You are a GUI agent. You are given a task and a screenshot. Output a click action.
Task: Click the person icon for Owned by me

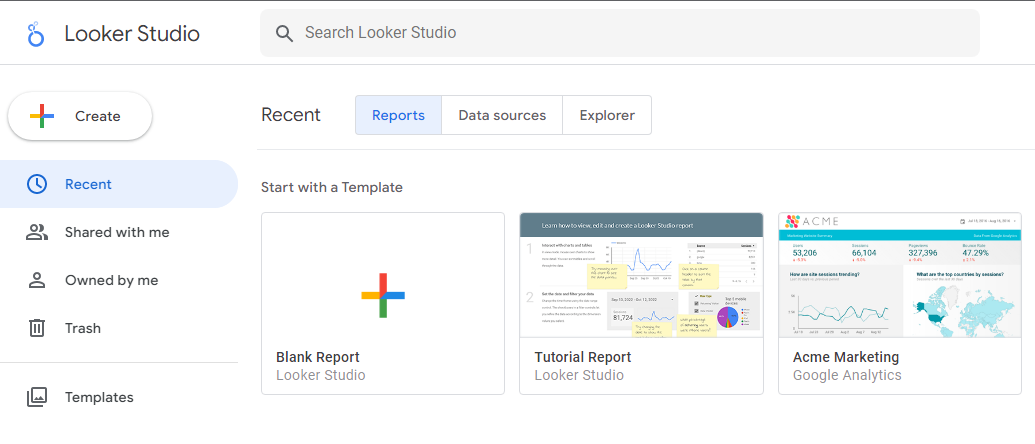coord(36,280)
